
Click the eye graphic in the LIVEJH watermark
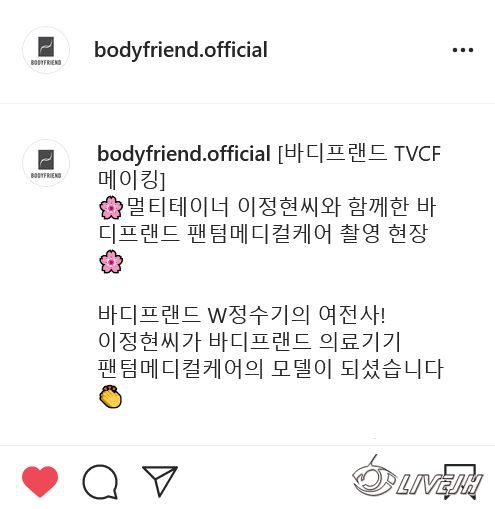point(373,477)
